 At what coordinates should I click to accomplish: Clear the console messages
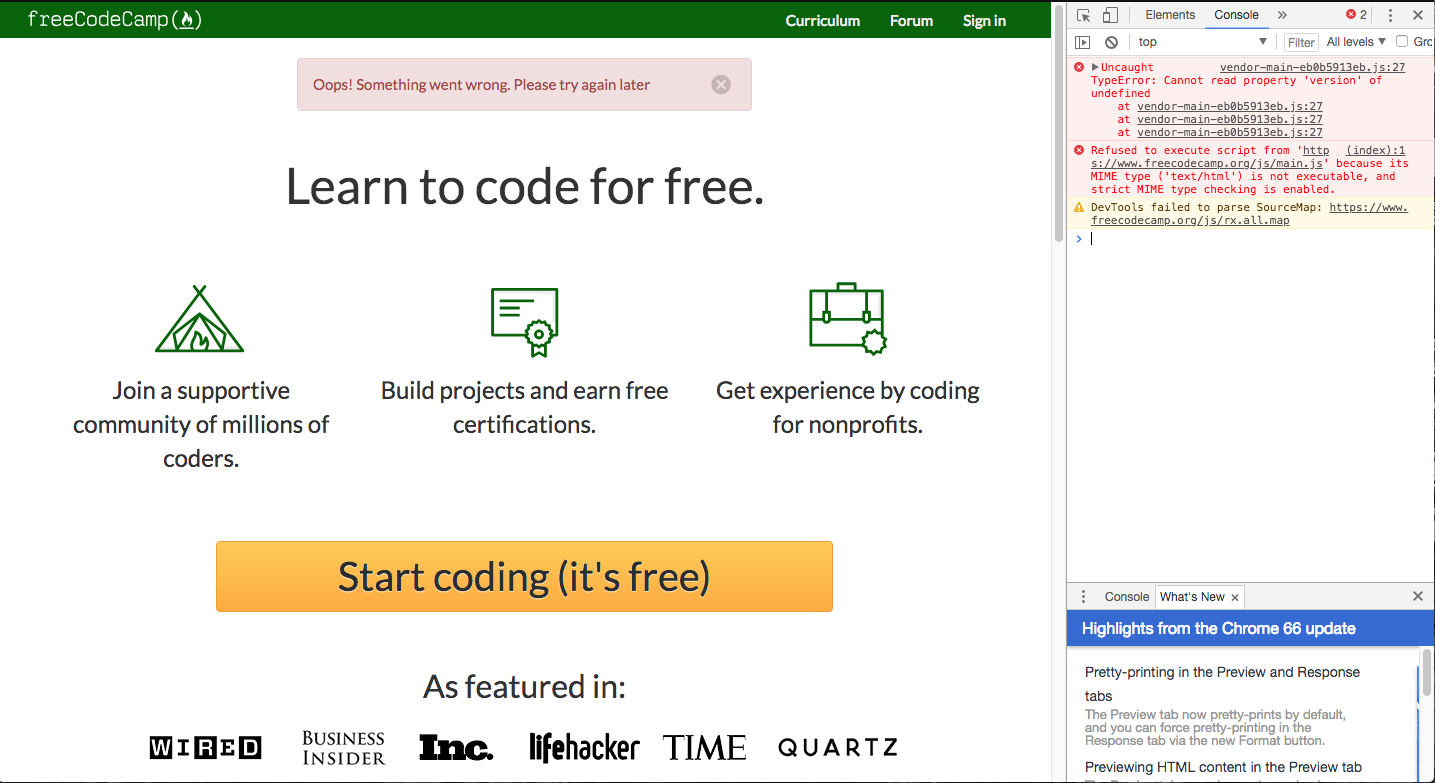click(x=1112, y=41)
